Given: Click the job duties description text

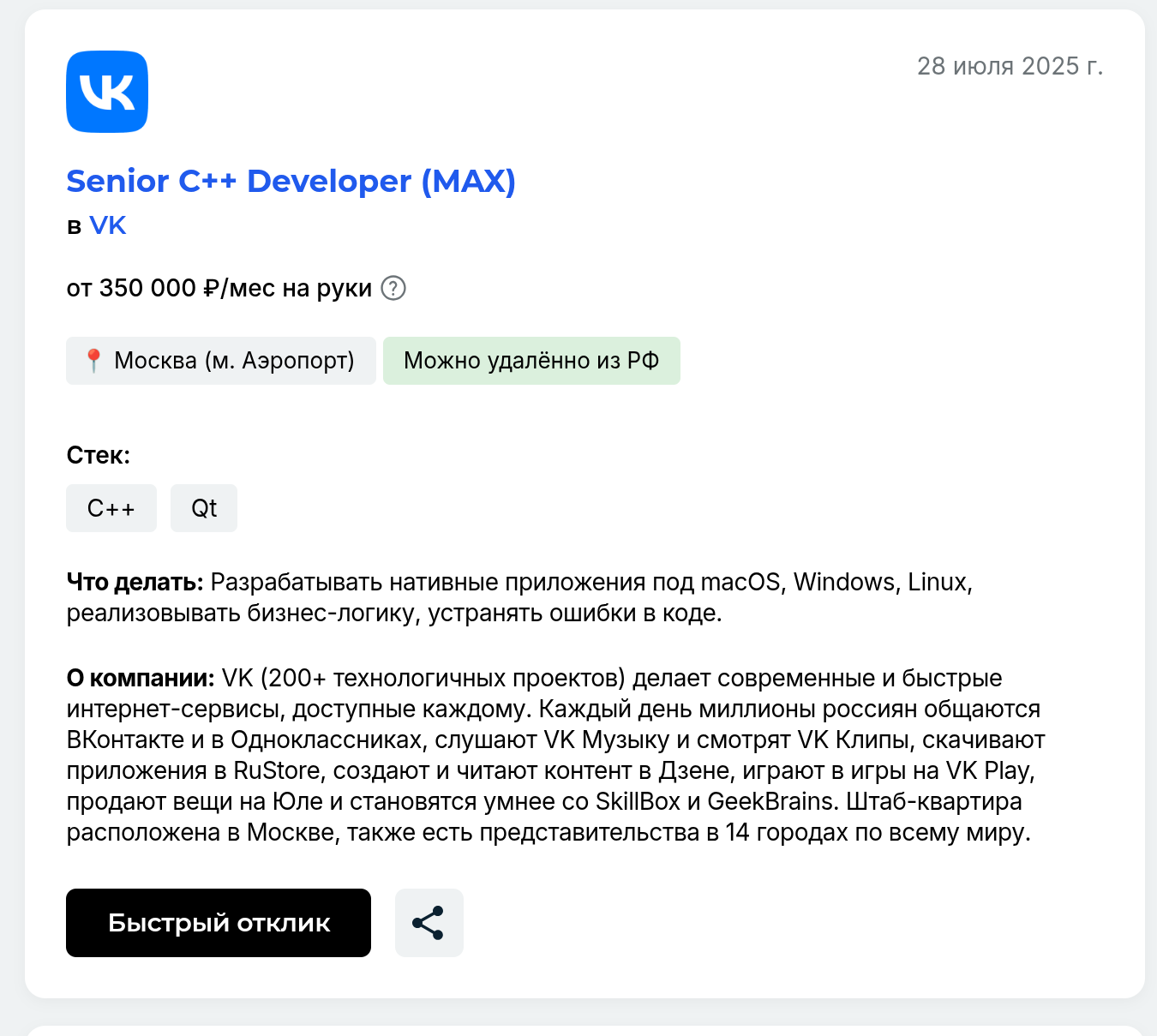Looking at the screenshot, I should point(519,598).
